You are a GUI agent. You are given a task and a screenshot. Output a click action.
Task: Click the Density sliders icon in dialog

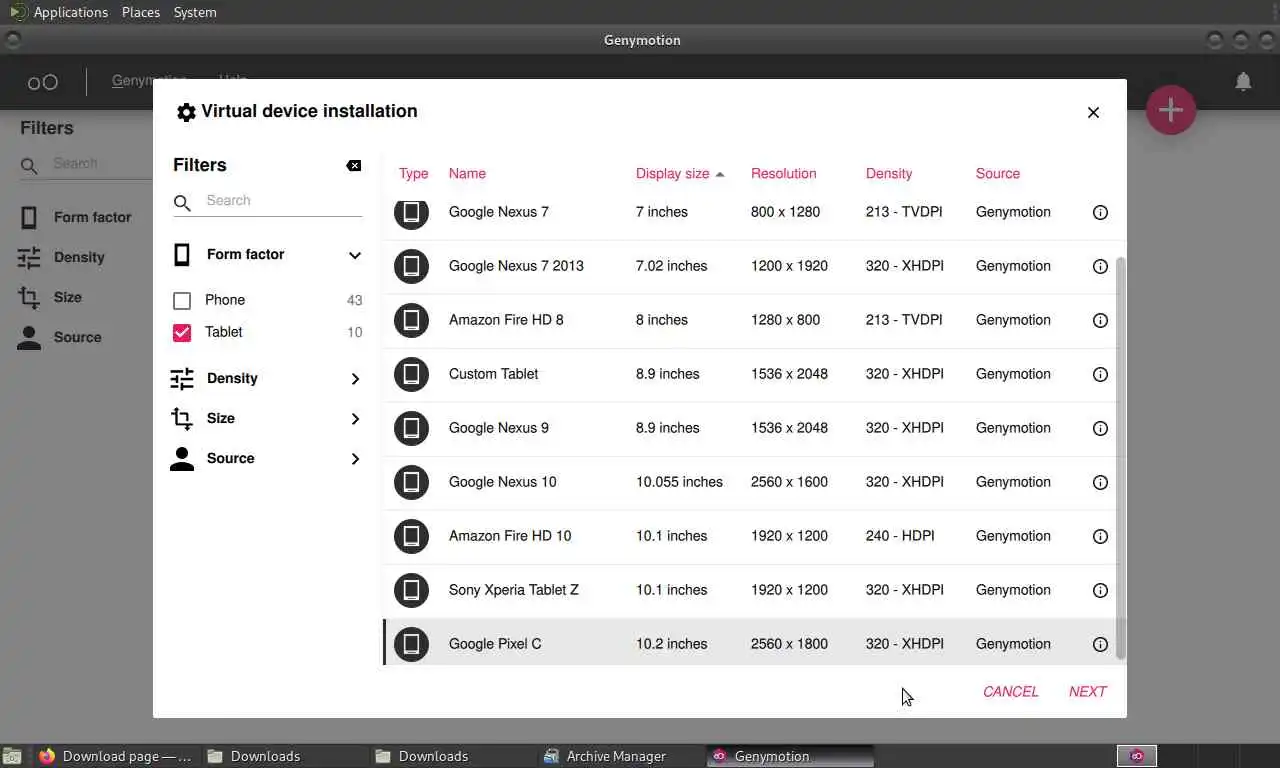(x=182, y=379)
